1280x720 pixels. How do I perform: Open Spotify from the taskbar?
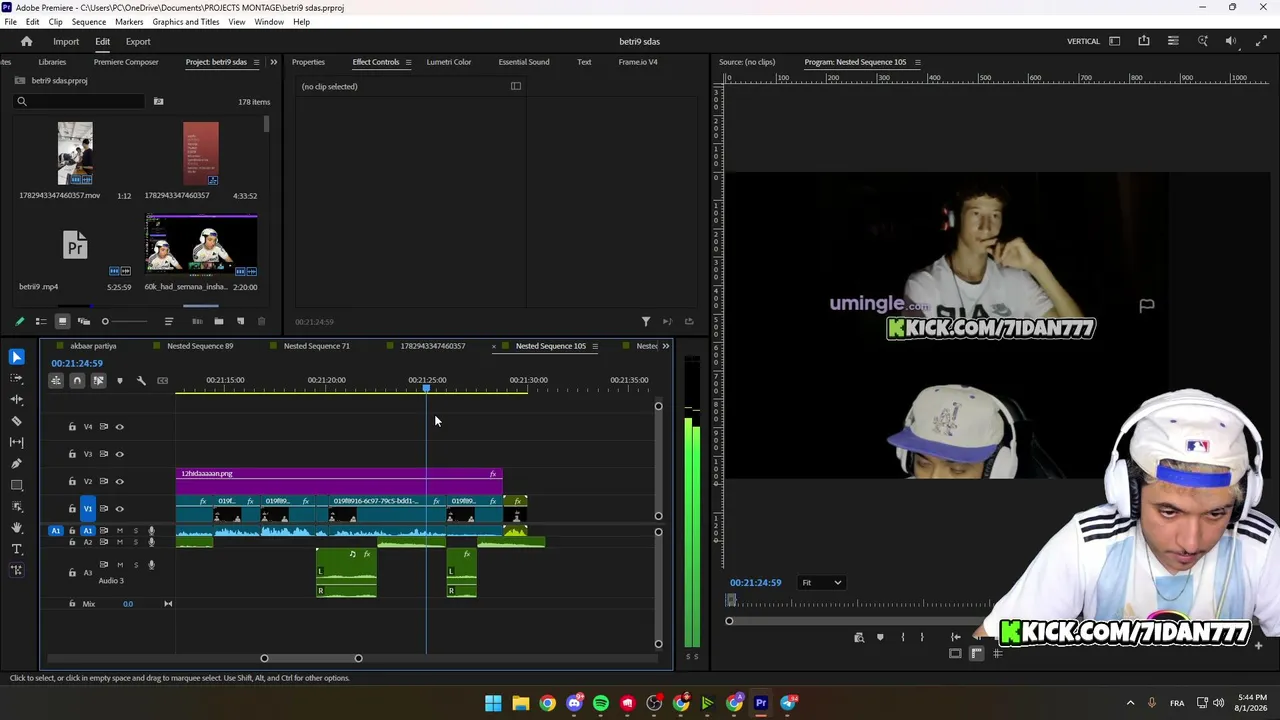click(x=600, y=703)
